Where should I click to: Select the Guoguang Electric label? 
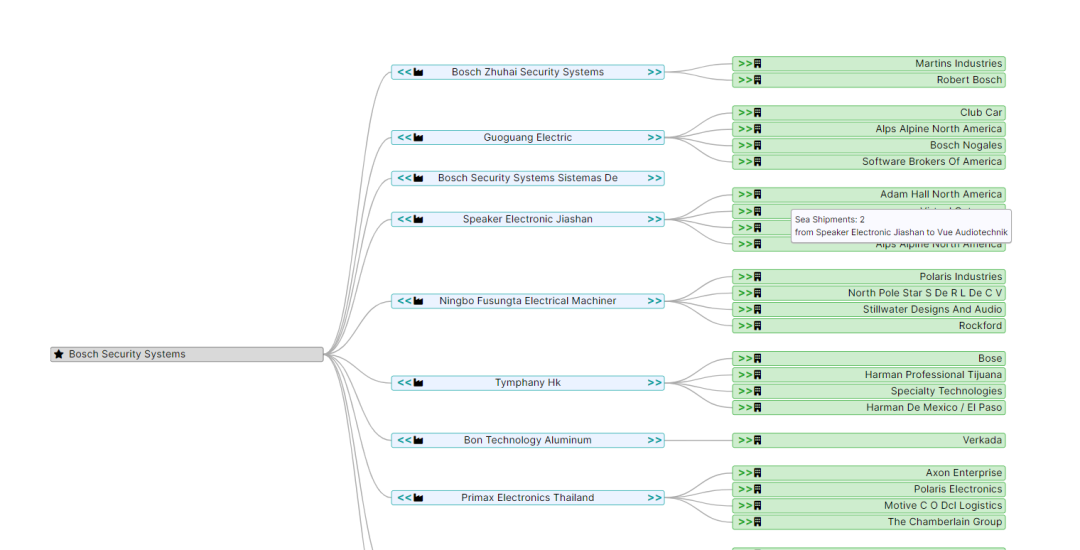click(x=528, y=138)
